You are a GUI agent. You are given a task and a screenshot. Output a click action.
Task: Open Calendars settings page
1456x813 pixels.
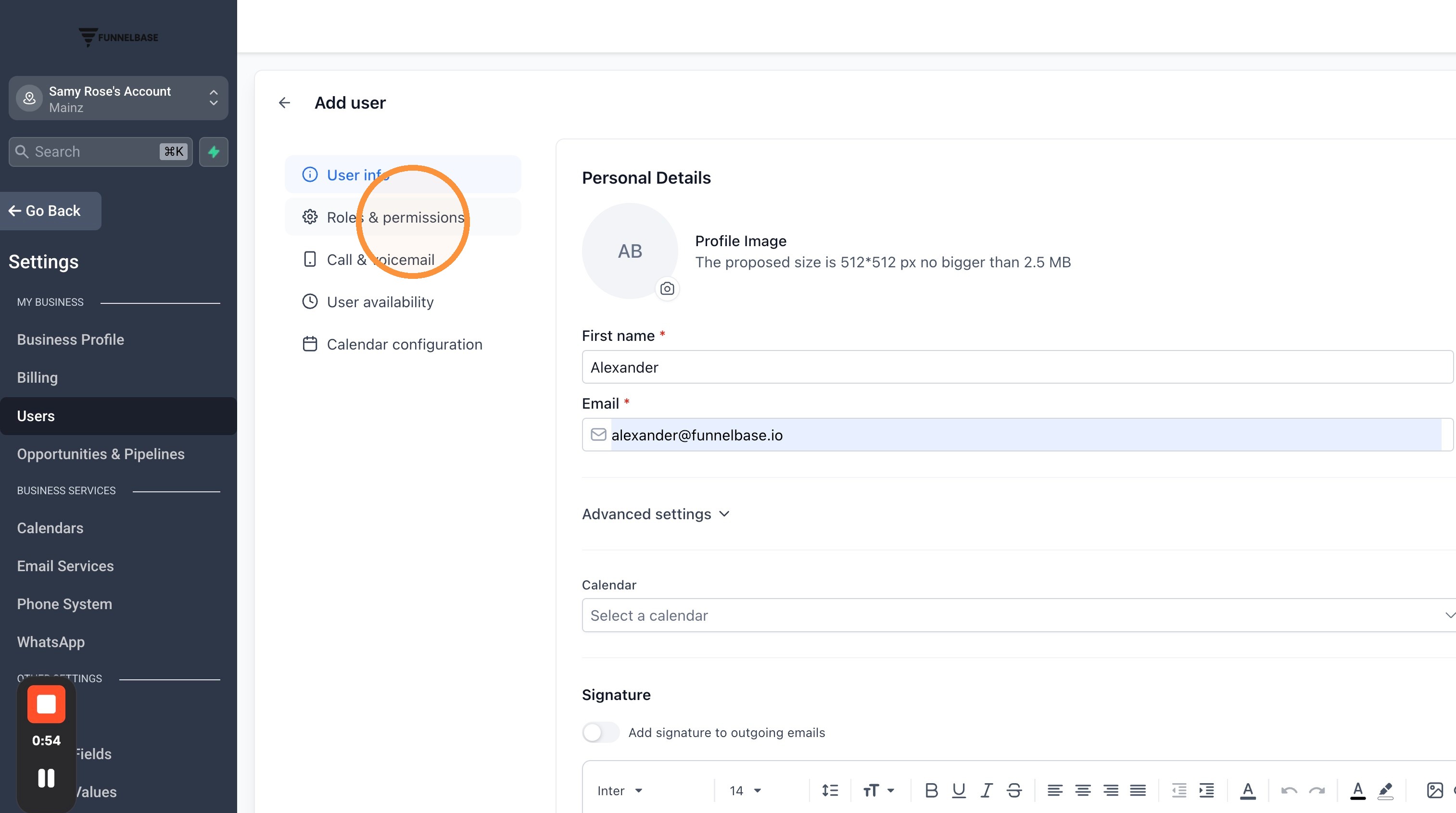pos(51,528)
